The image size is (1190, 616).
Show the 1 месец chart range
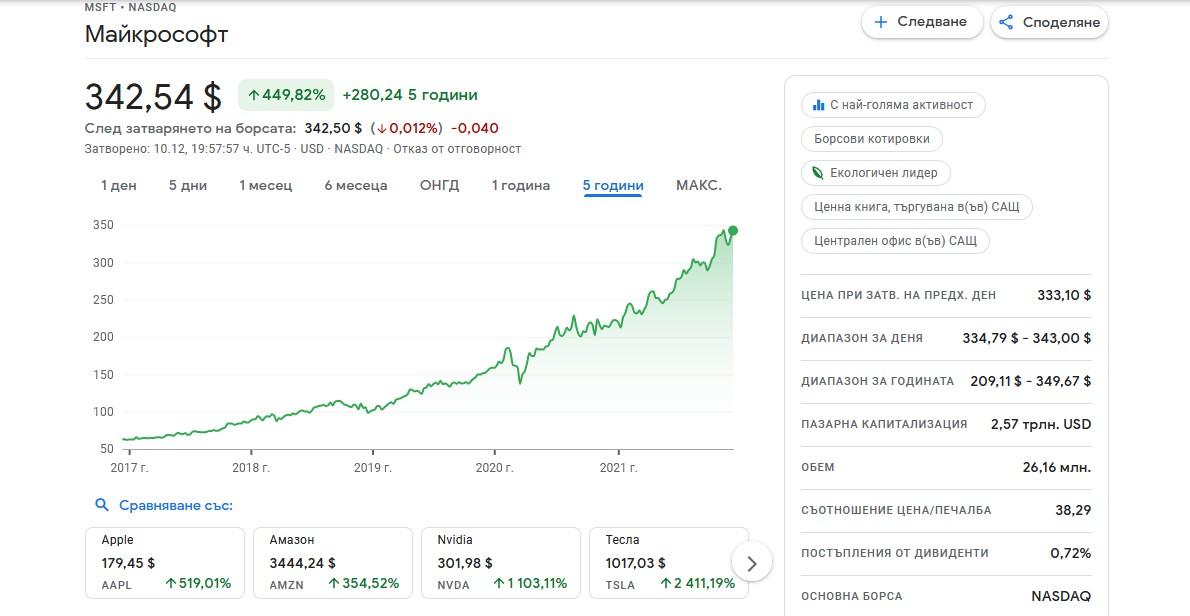point(265,186)
